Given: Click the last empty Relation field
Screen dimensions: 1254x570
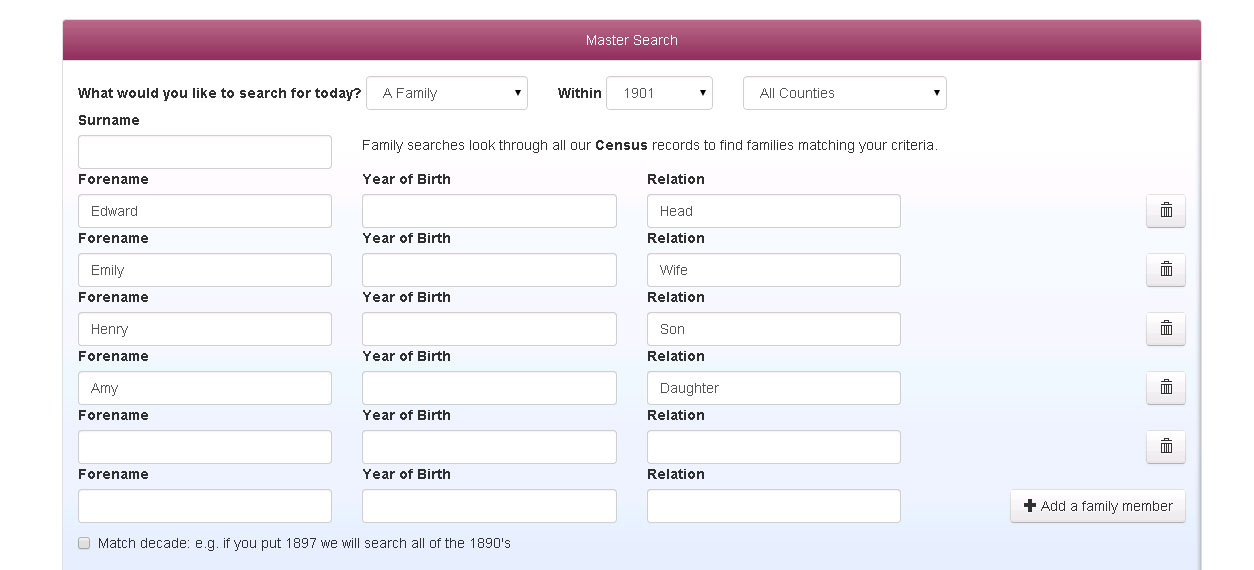Looking at the screenshot, I should coord(774,506).
